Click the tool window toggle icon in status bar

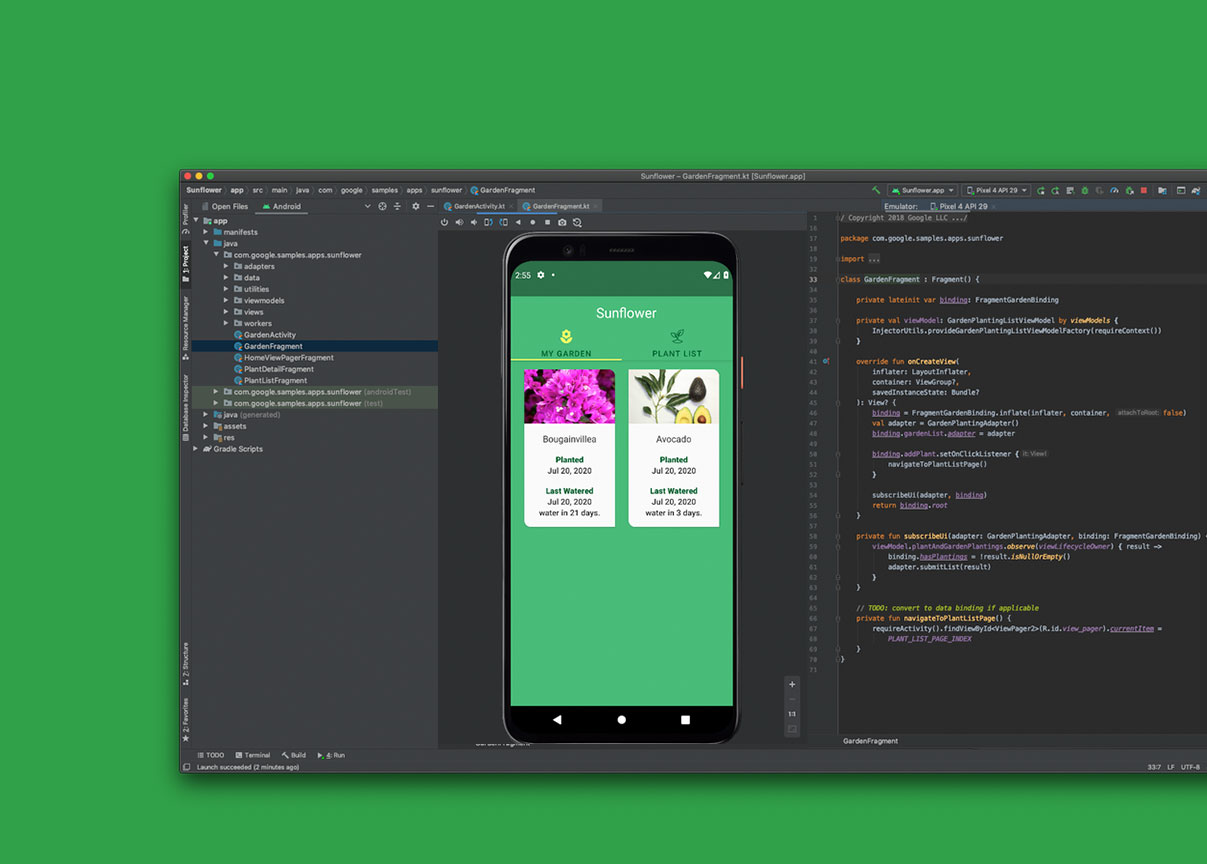(x=186, y=767)
